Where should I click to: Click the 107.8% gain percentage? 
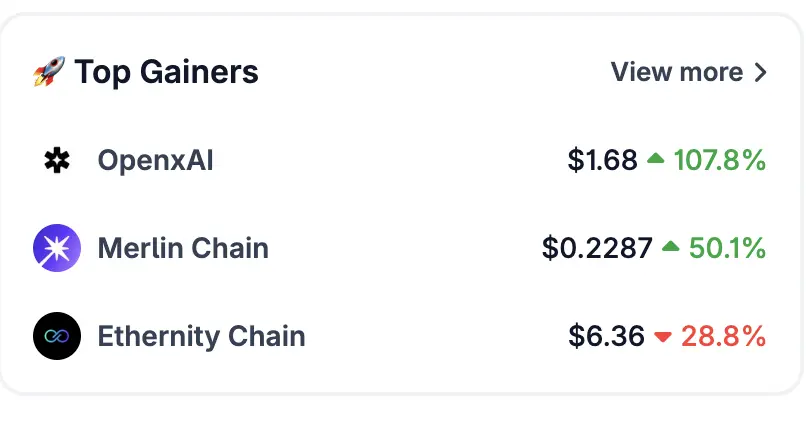click(x=720, y=160)
